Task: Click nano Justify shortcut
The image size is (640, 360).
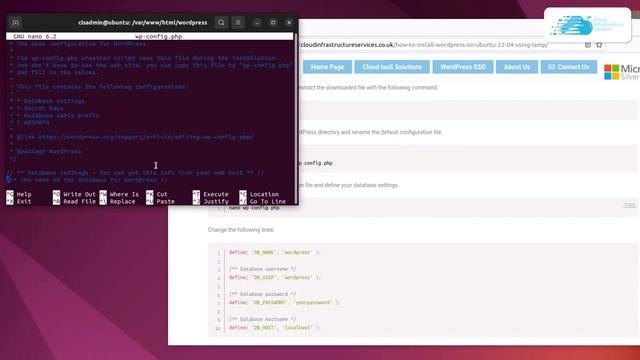Action: coord(211,202)
